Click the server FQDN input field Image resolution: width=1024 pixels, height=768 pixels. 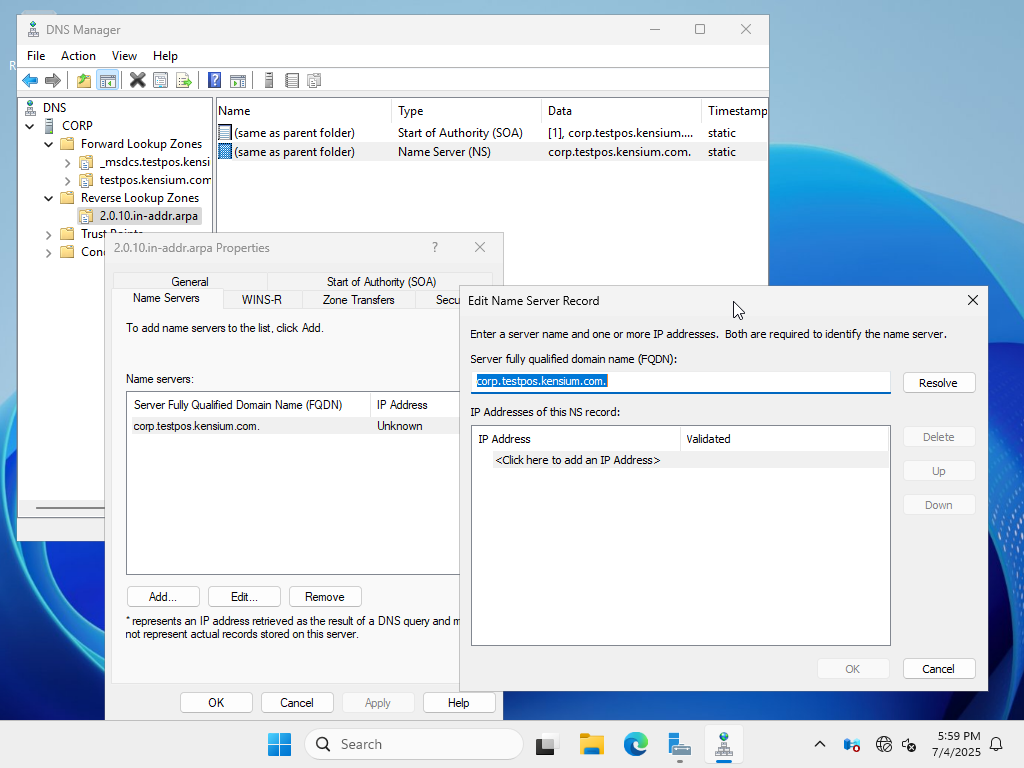680,382
